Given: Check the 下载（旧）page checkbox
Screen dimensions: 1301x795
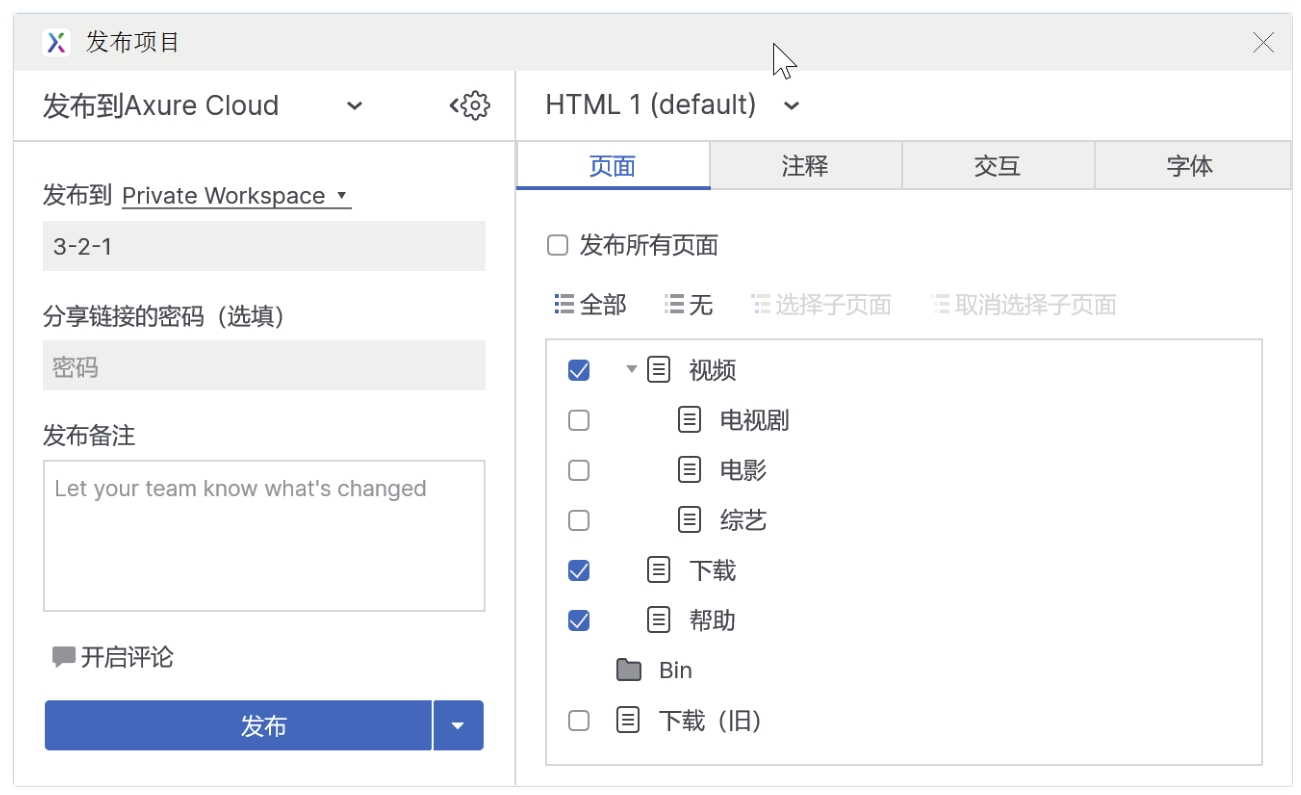Looking at the screenshot, I should 578,720.
